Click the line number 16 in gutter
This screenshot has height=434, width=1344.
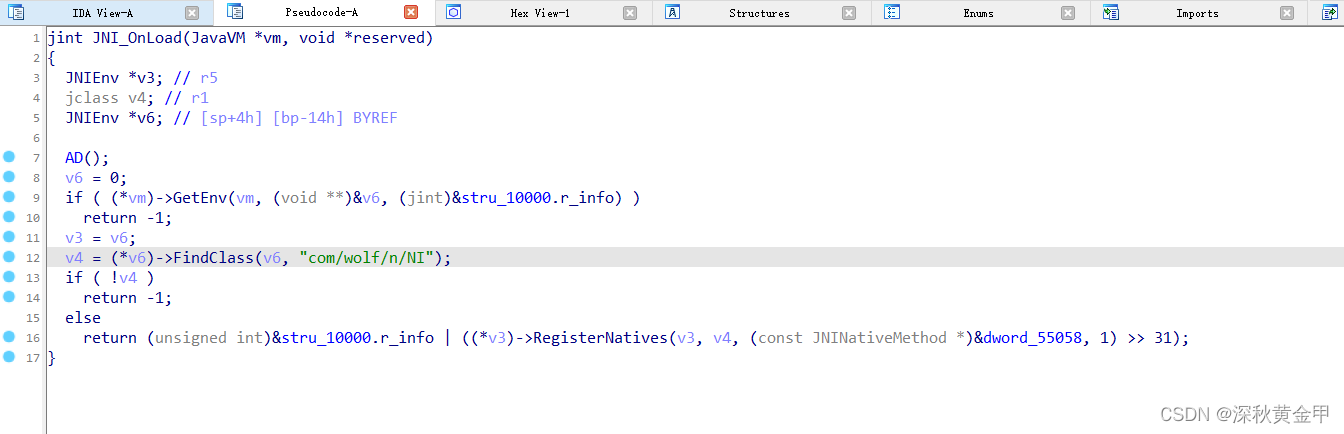[33, 338]
